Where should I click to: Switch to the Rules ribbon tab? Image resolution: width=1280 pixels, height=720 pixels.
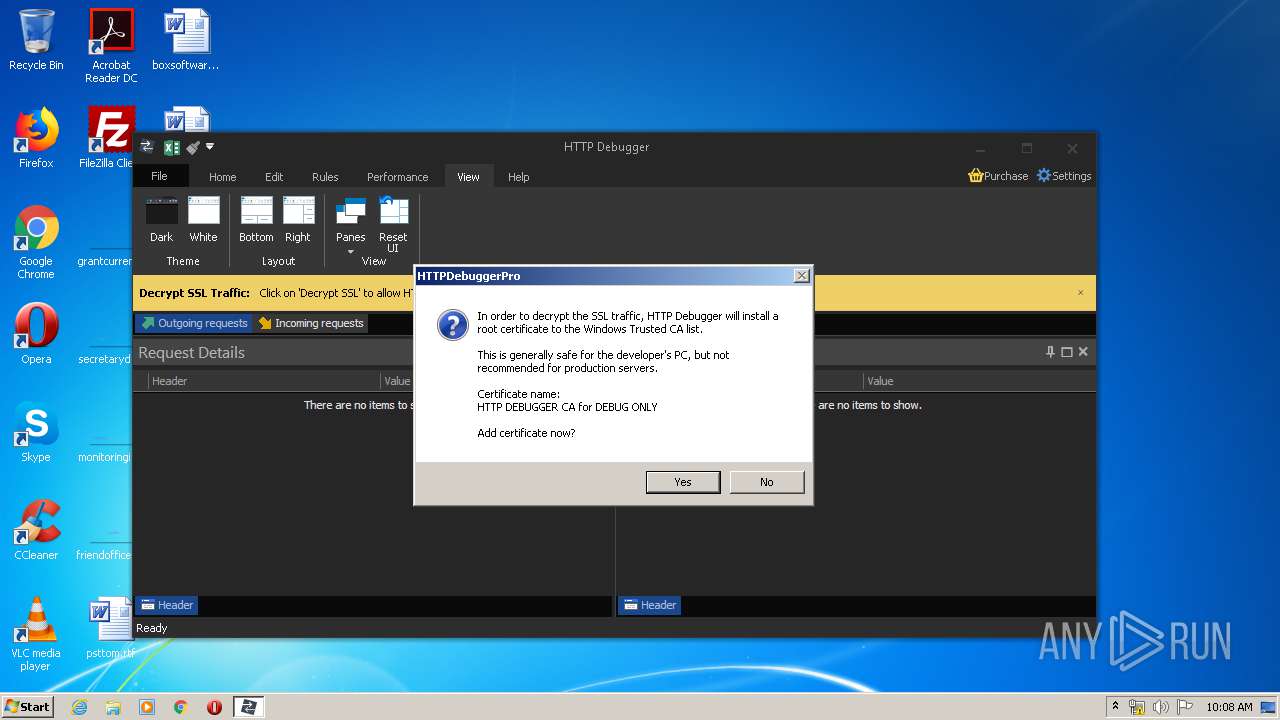coord(325,177)
